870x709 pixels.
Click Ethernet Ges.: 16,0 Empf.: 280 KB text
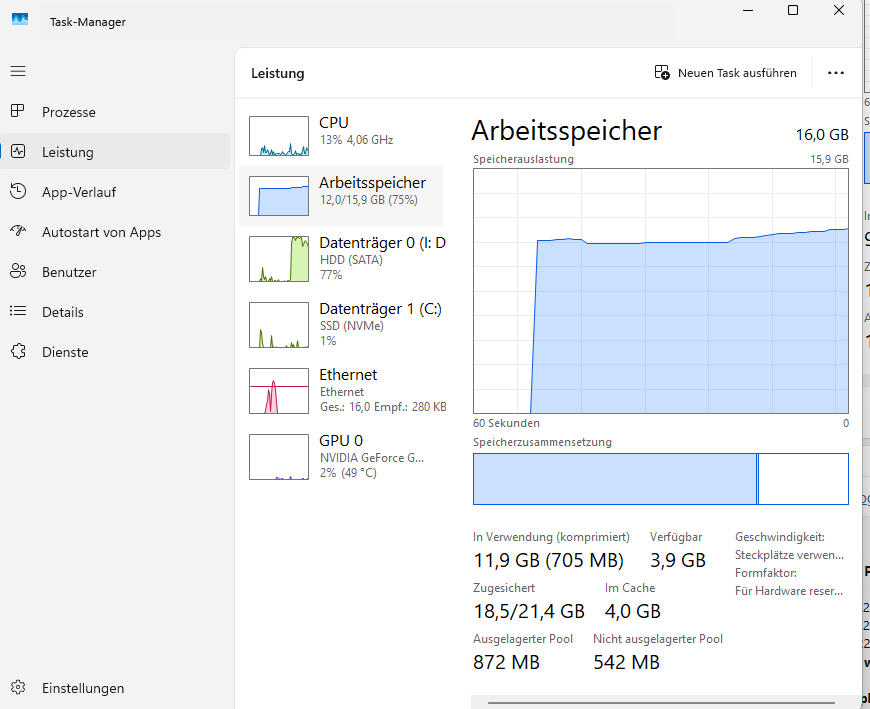click(x=383, y=399)
